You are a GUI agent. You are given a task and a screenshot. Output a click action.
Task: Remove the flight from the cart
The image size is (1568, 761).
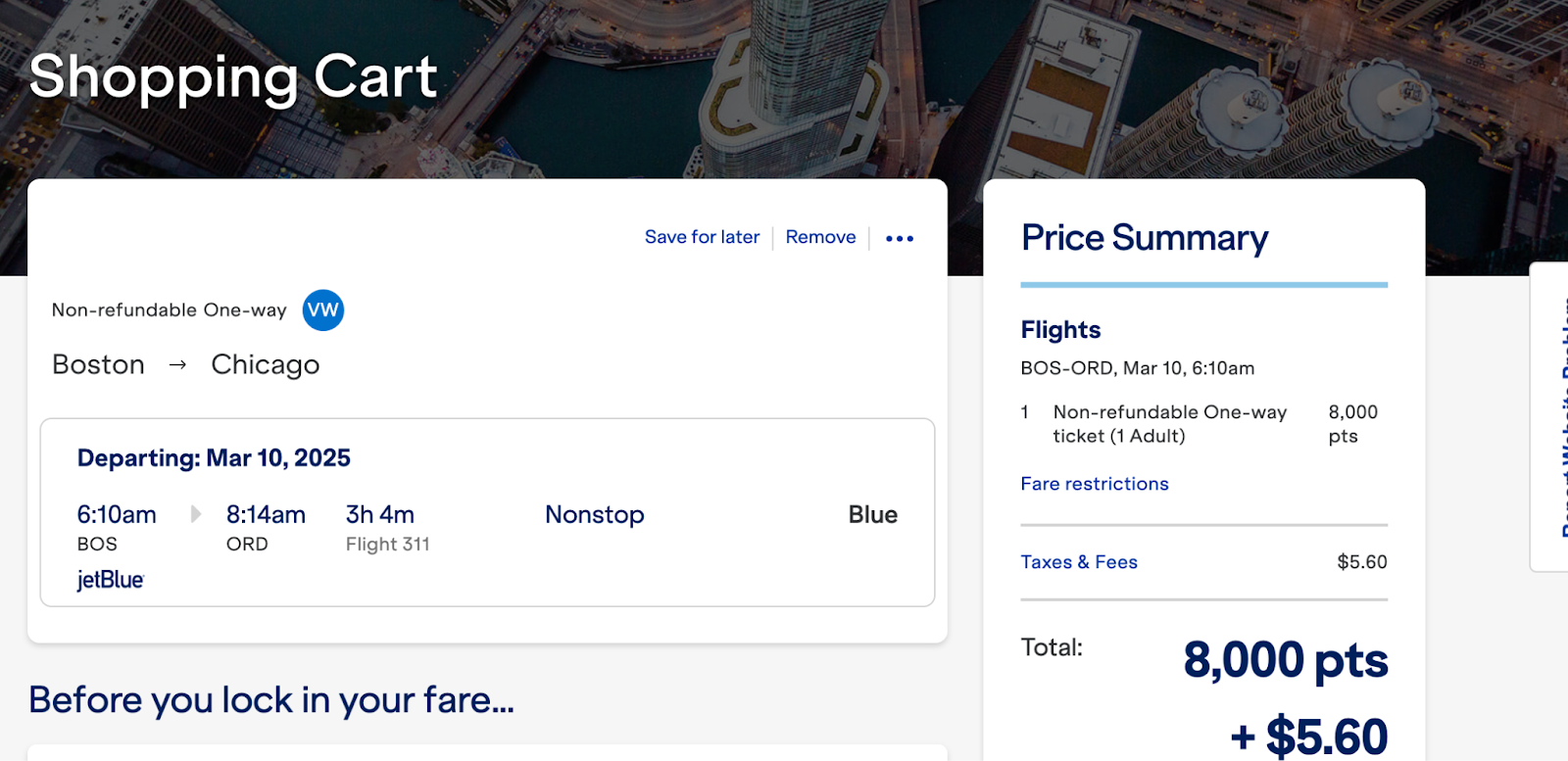point(820,237)
